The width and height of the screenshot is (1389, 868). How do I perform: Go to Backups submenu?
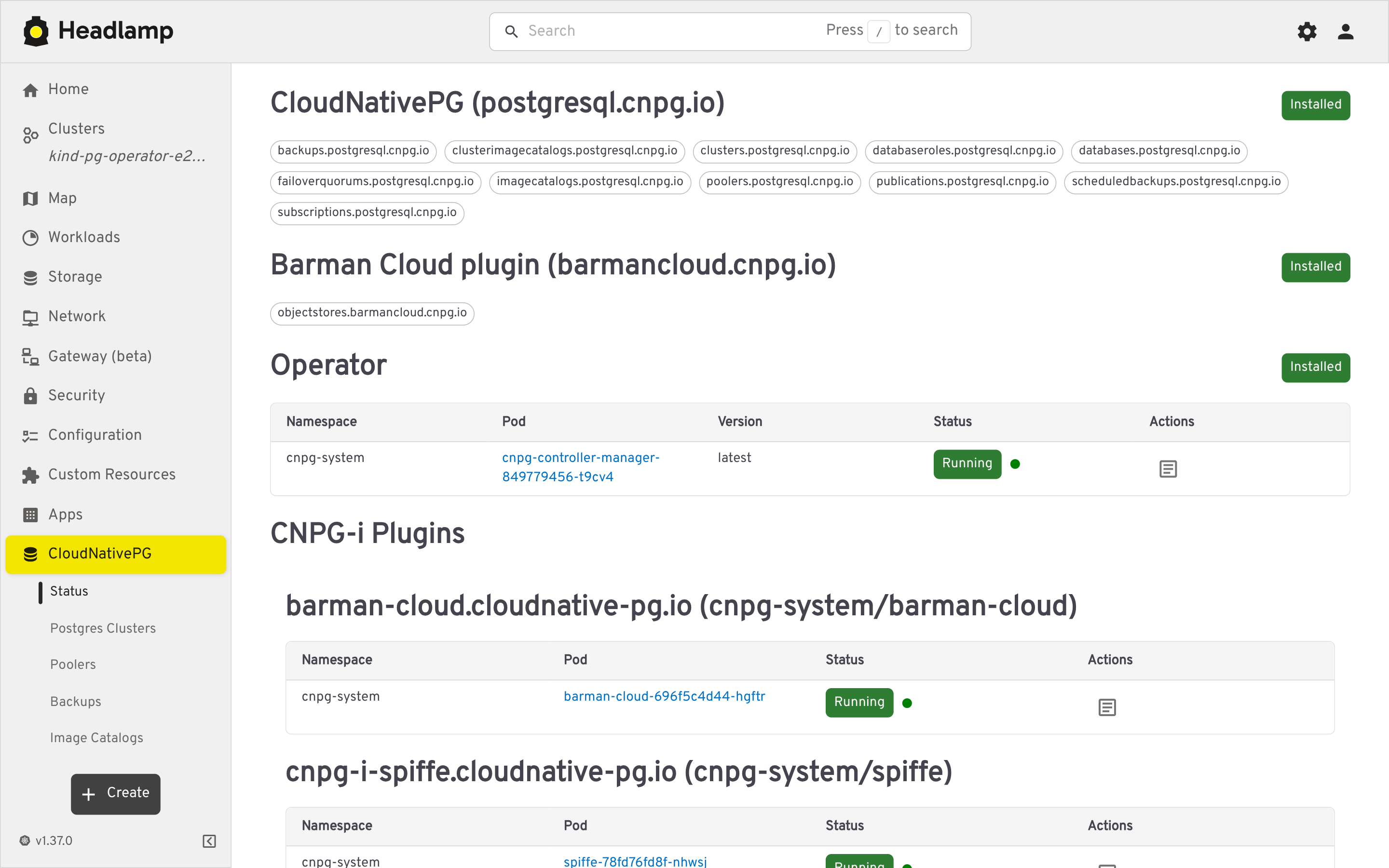pyautogui.click(x=76, y=702)
